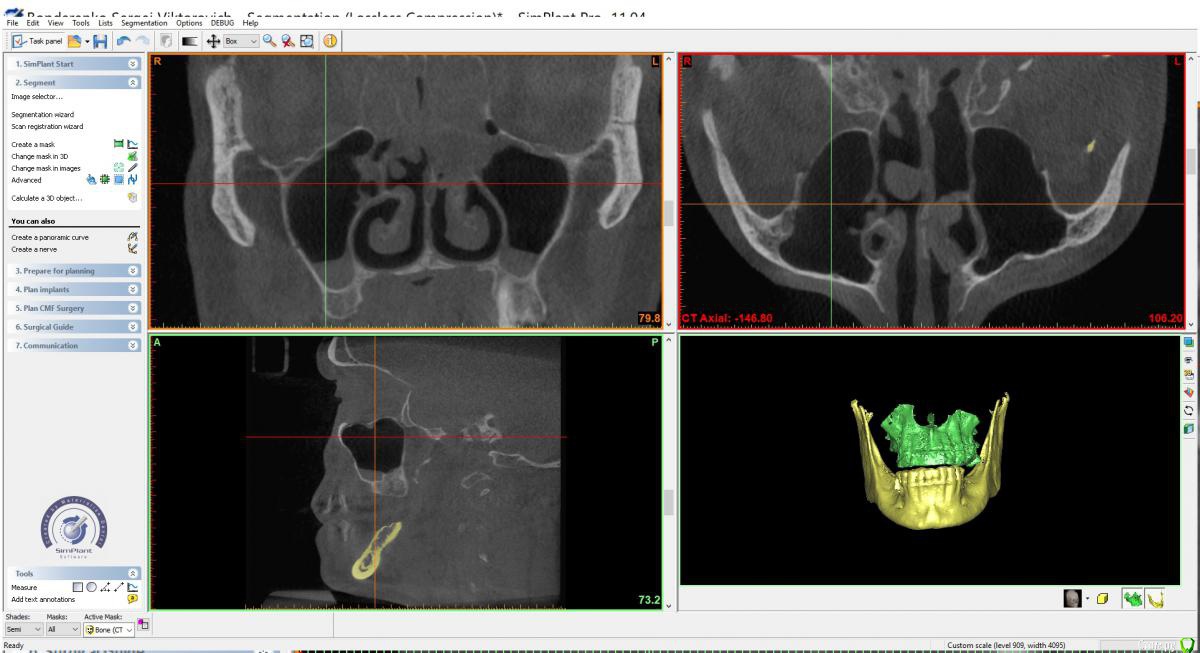The image size is (1200, 653).
Task: Click the Calculate a 3D object icon
Action: (x=132, y=198)
